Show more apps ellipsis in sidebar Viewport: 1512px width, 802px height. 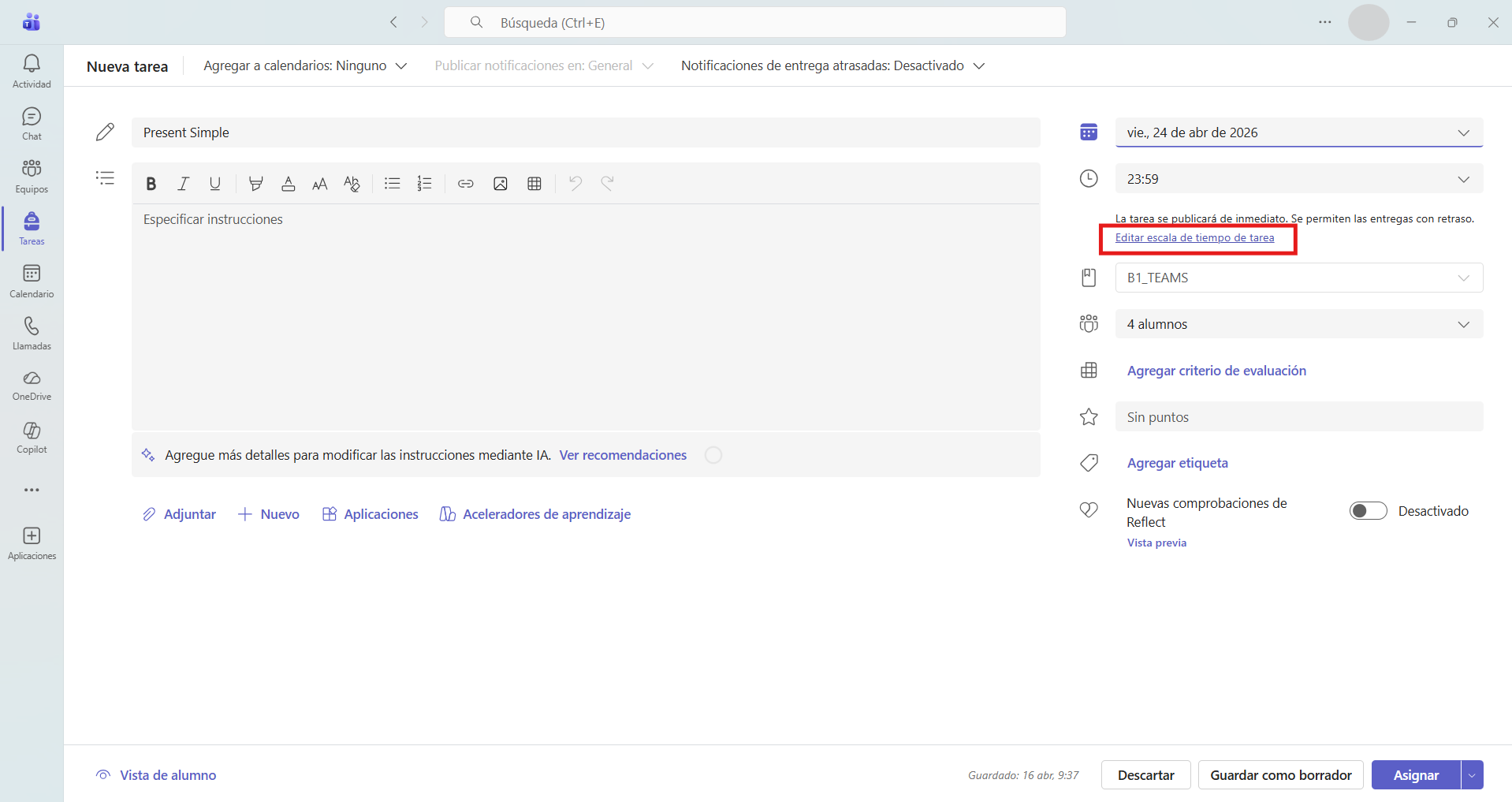pyautogui.click(x=32, y=490)
